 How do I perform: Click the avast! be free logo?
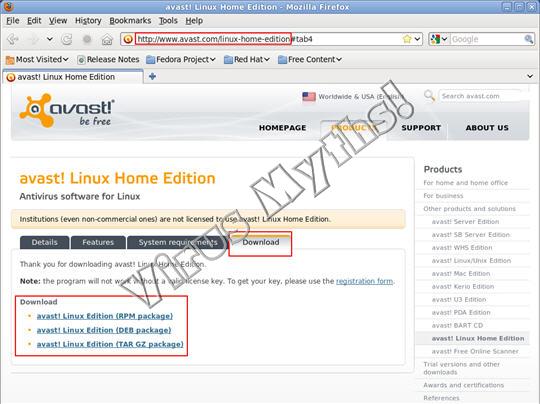tap(67, 110)
